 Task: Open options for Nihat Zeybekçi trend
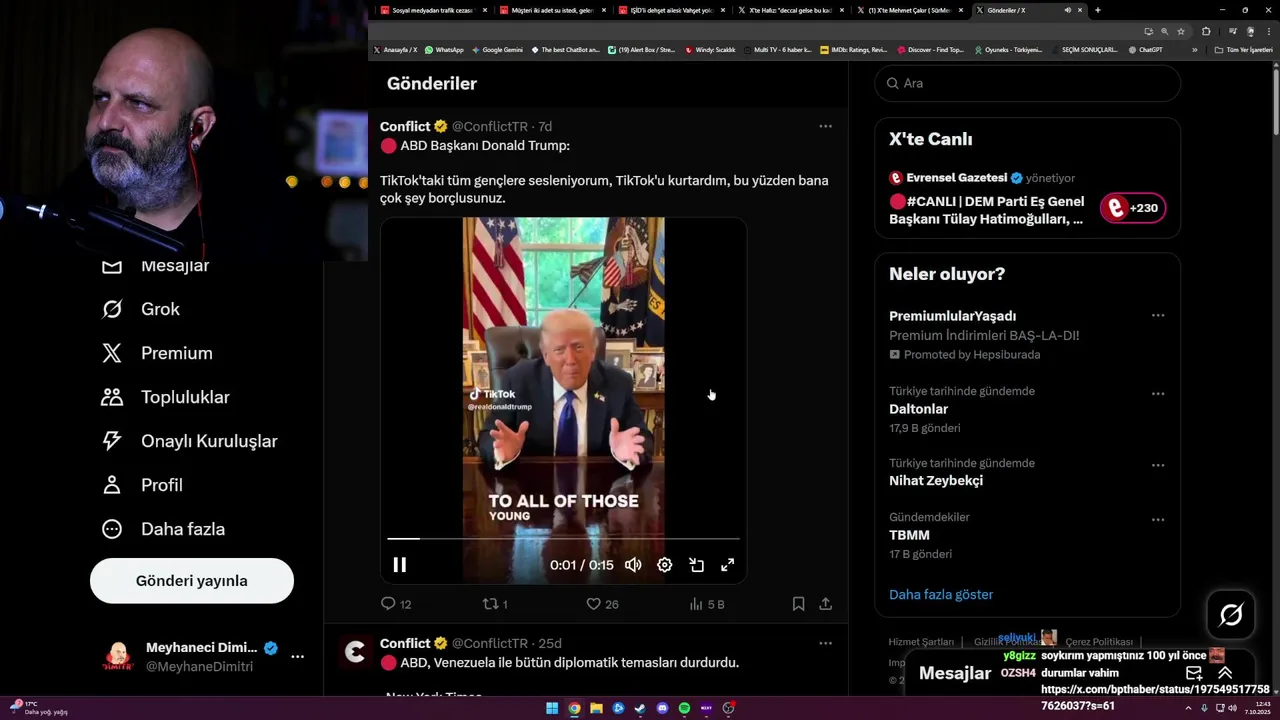1158,465
